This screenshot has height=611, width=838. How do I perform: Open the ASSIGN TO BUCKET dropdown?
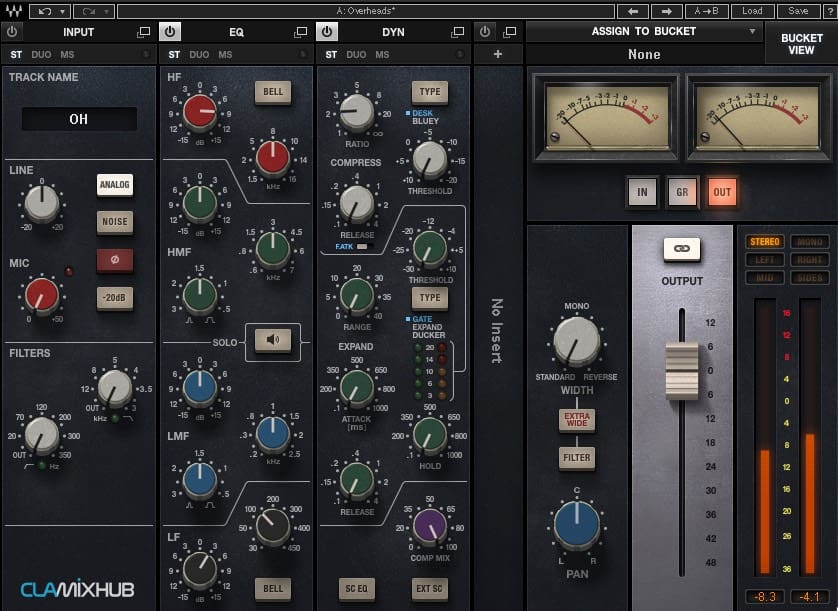point(645,31)
